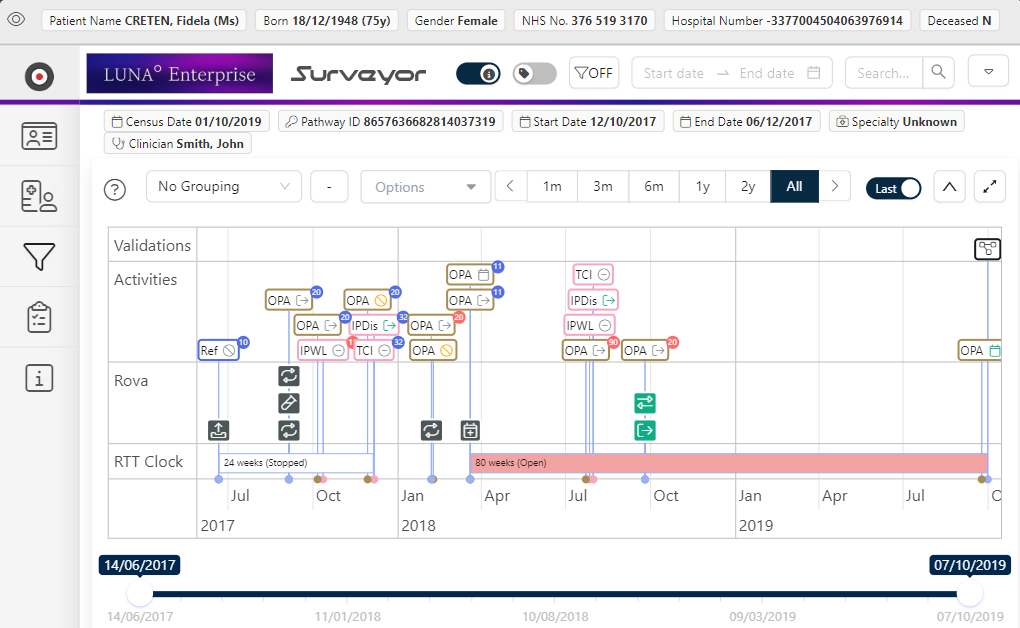The height and width of the screenshot is (628, 1020).
Task: Collapse the timeline panel with up chevron
Action: [949, 187]
